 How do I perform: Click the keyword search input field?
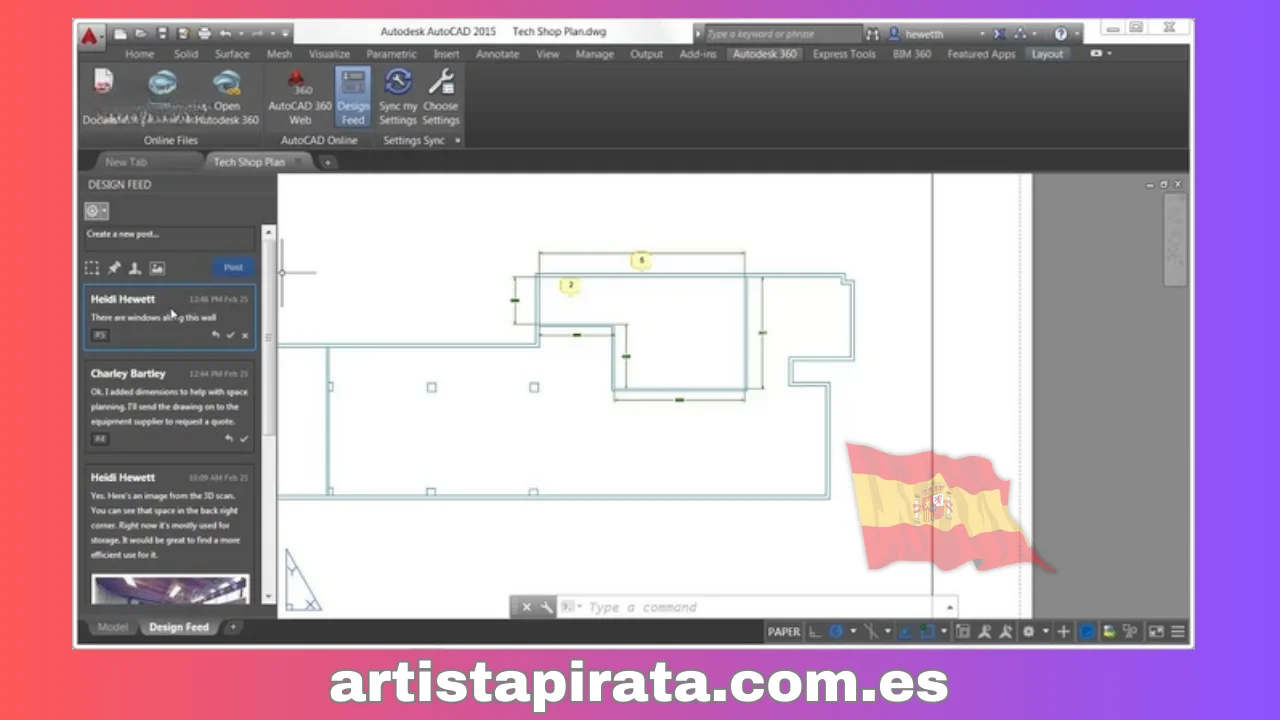(x=782, y=33)
